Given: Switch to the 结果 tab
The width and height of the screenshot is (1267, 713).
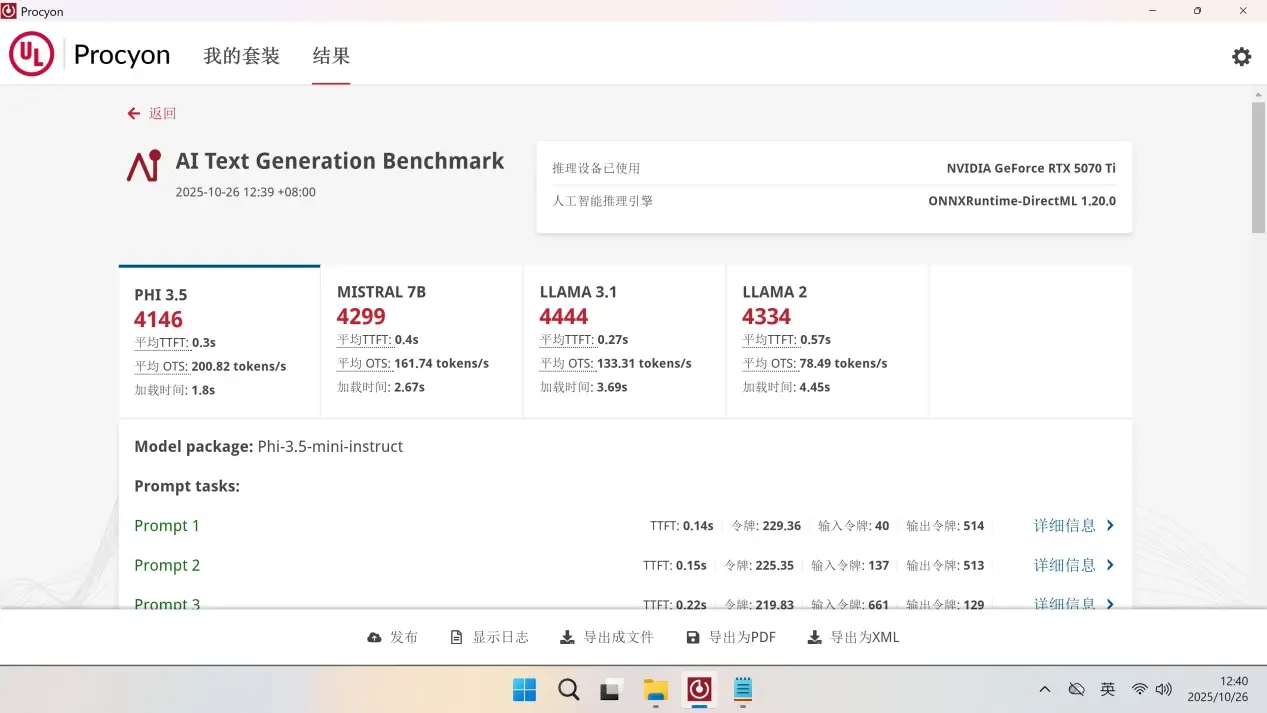Looking at the screenshot, I should [x=331, y=56].
